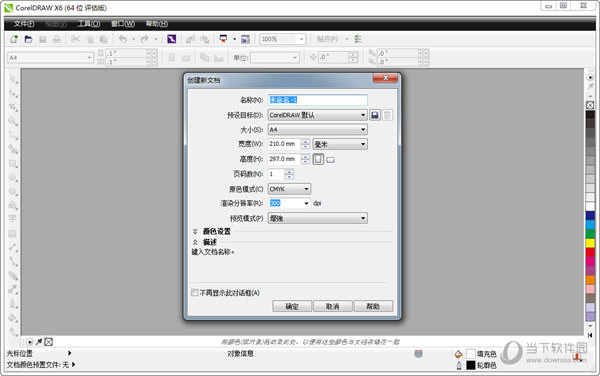Click the New document icon in toolbar
Image resolution: width=600 pixels, height=376 pixels.
click(x=14, y=39)
